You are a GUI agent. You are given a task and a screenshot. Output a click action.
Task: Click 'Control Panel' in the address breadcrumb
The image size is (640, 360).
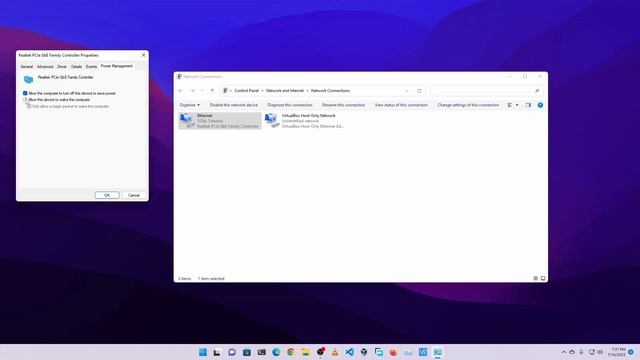247,91
